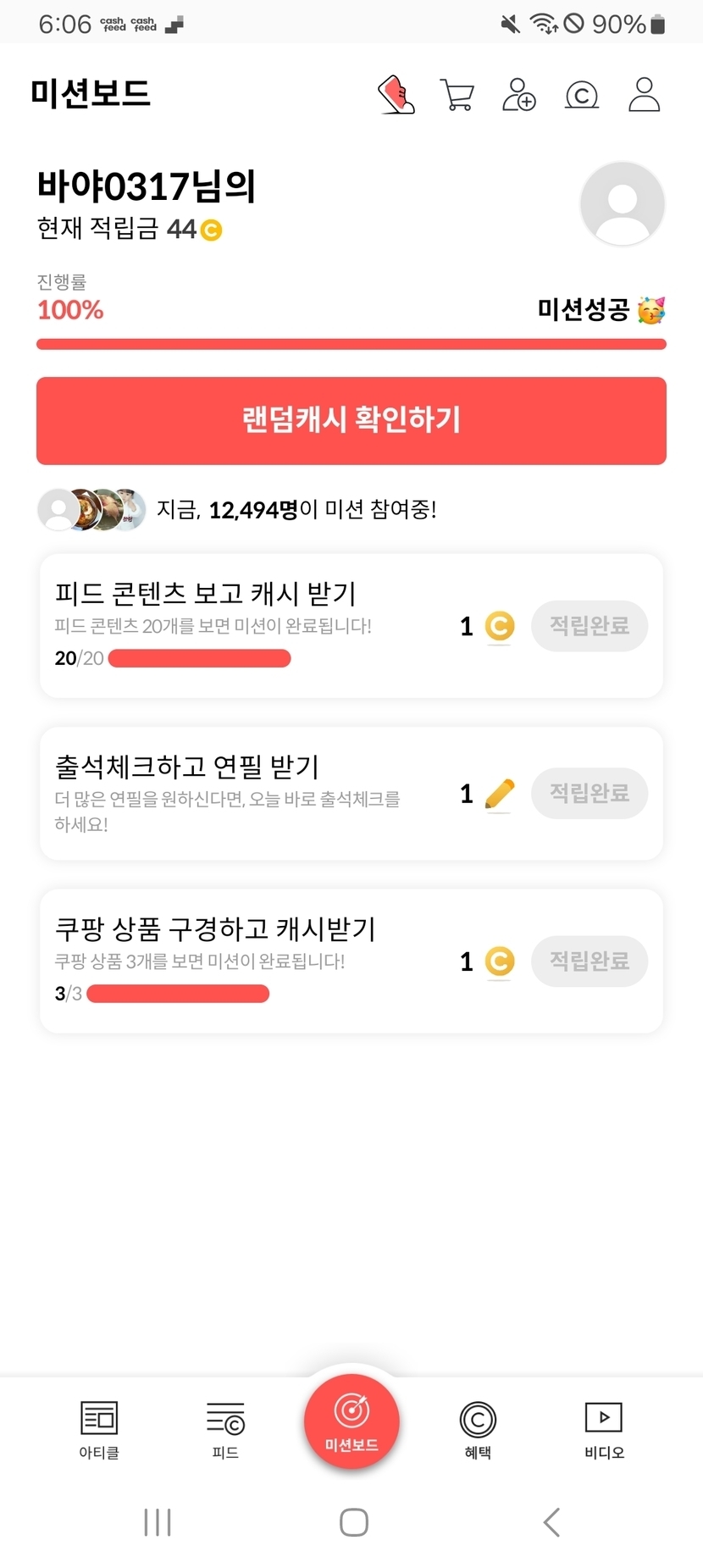Tap the pencil icon in 출석체크 card
This screenshot has width=703, height=1568.
click(500, 794)
